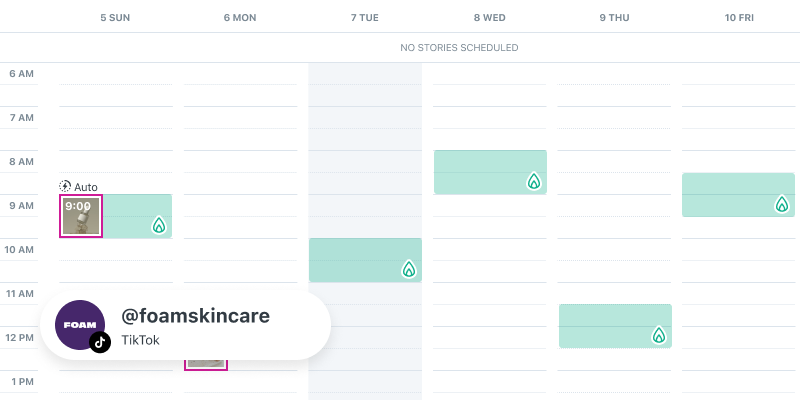Select the 10 FRI day header
Viewport: 800px width, 400px height.
pos(738,17)
